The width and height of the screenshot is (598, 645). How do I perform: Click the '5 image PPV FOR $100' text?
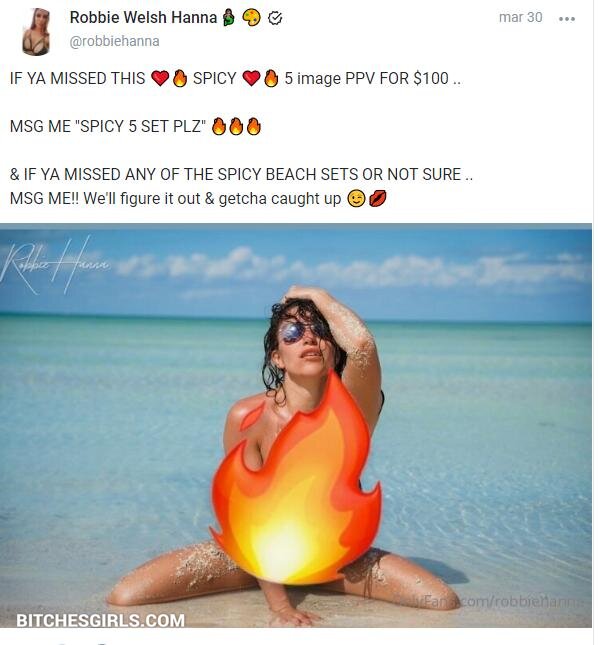(x=366, y=78)
